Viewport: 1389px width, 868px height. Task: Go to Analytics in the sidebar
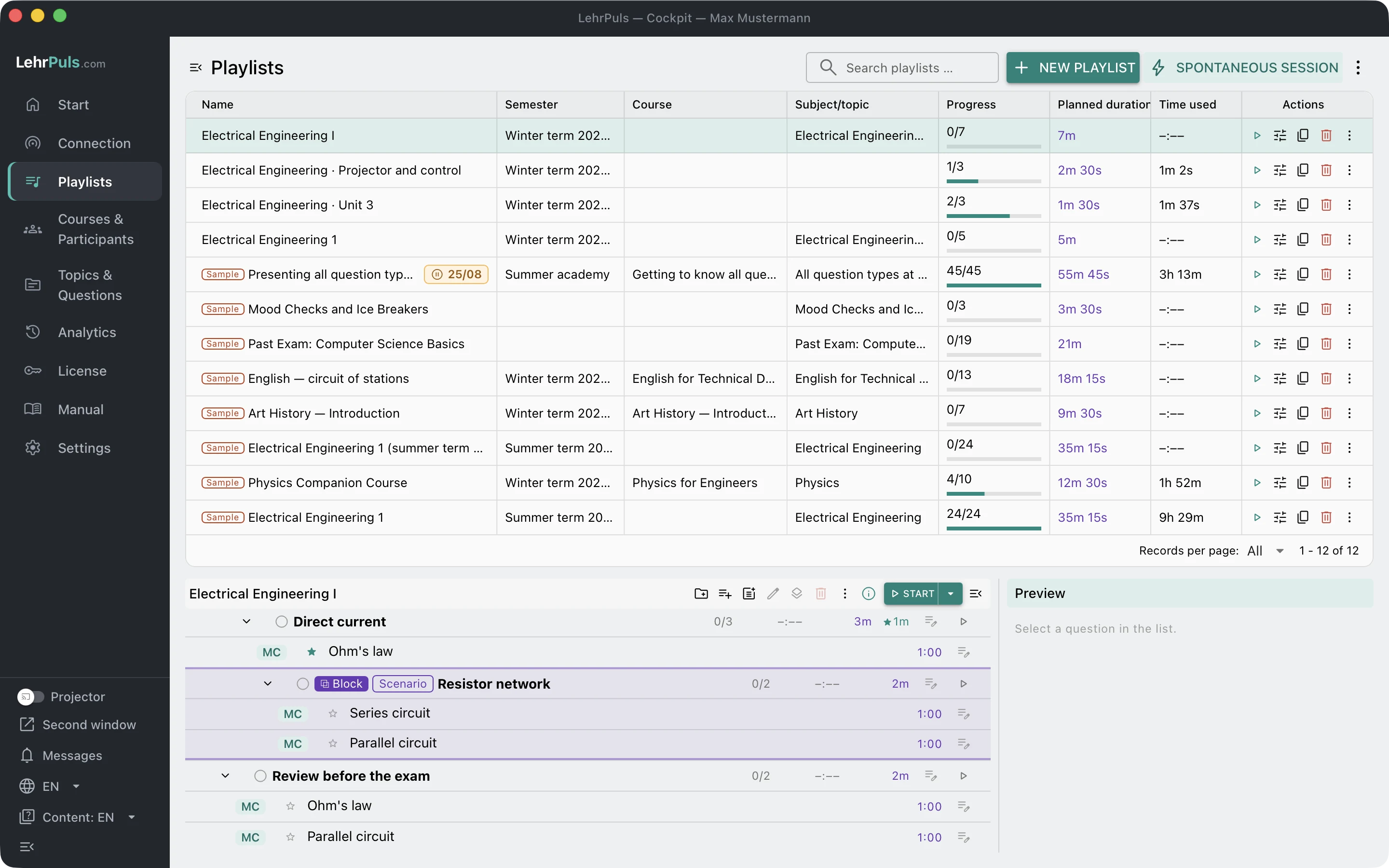85,332
